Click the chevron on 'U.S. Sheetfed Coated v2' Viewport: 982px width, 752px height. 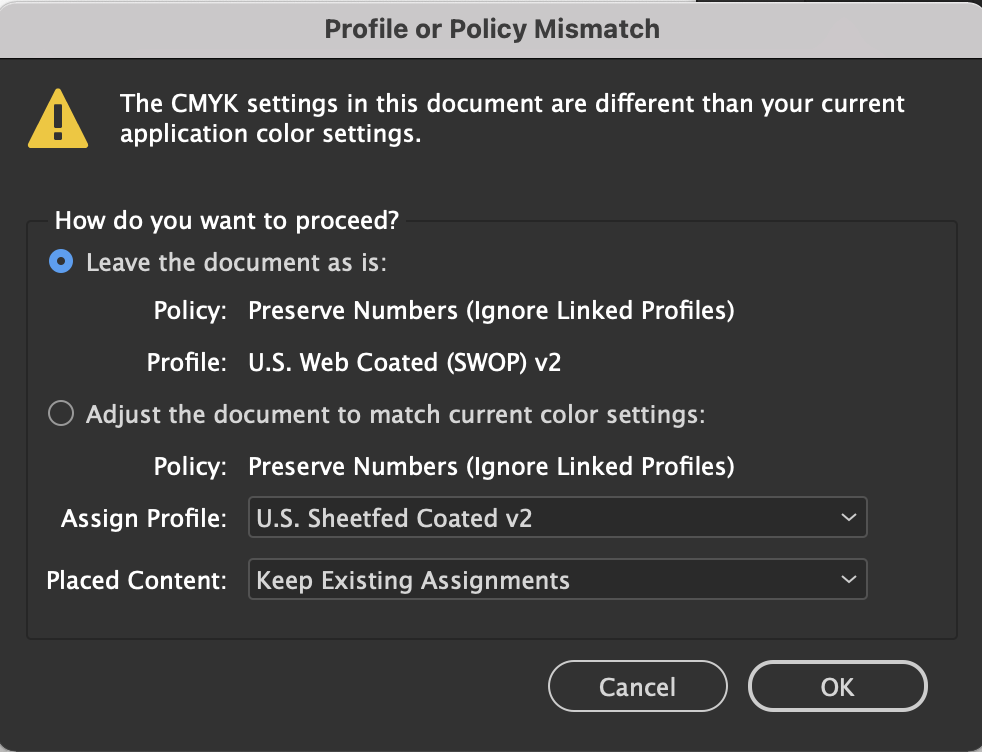[848, 517]
